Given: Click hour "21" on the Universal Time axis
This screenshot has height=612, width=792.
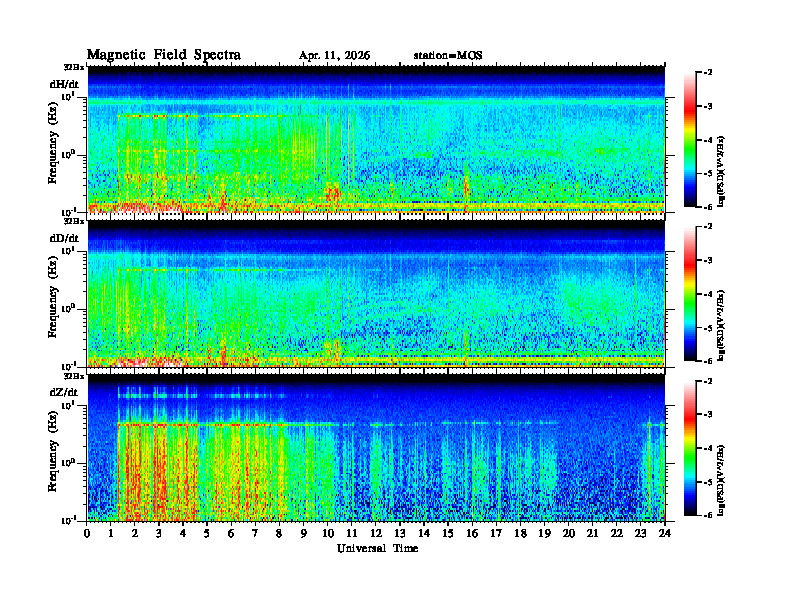Looking at the screenshot, I should 592,534.
